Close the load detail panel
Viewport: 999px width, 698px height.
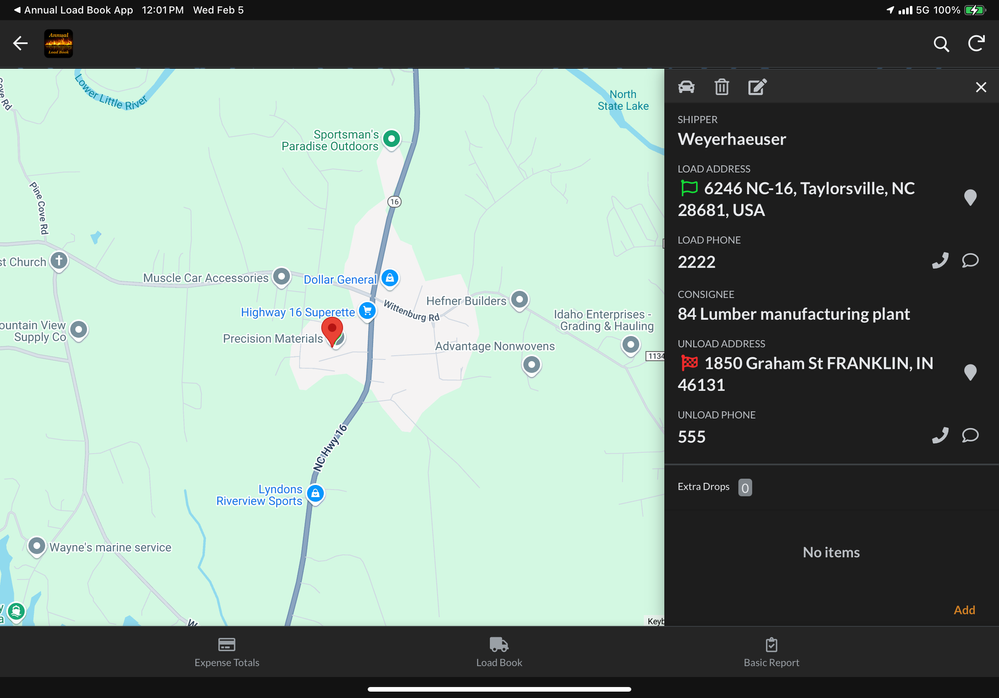click(x=981, y=87)
